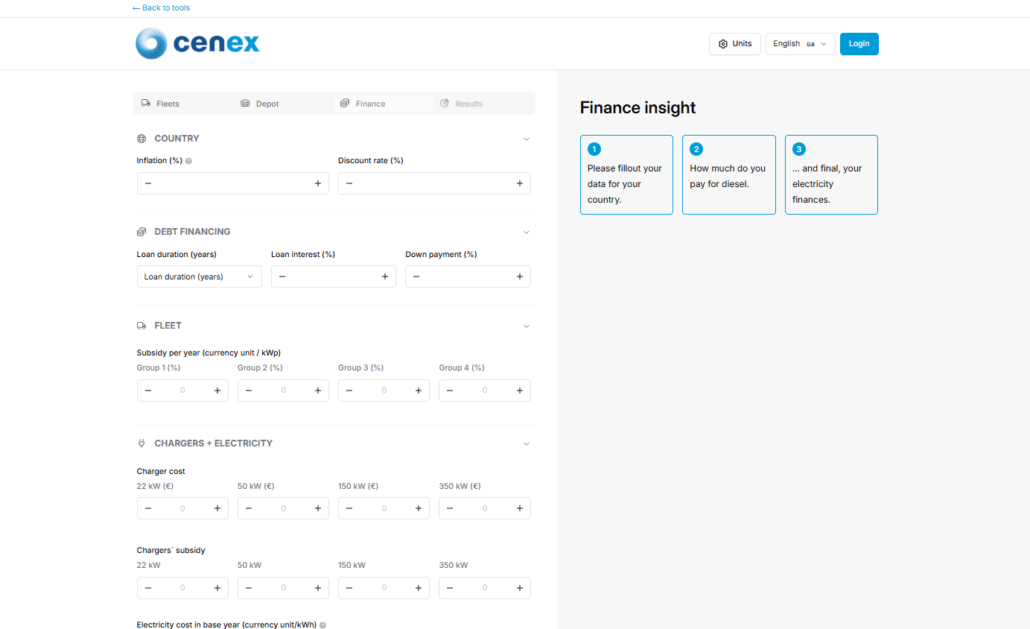Decrease the 150 kW (€) charger cost
Viewport: 1030px width, 629px height.
coord(349,508)
